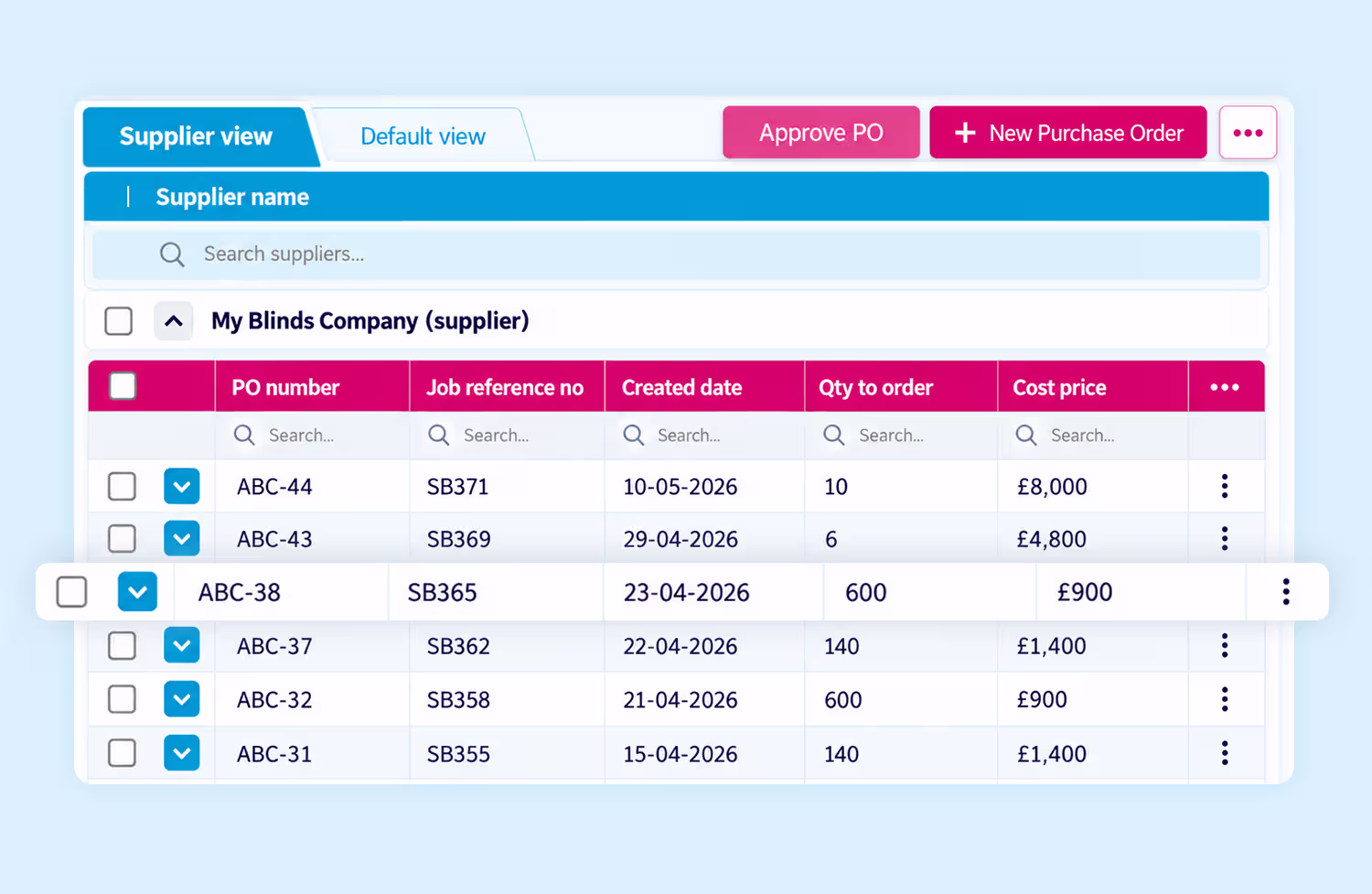The image size is (1372, 894).
Task: Expand the ABC-31 row chevron
Action: 182,753
